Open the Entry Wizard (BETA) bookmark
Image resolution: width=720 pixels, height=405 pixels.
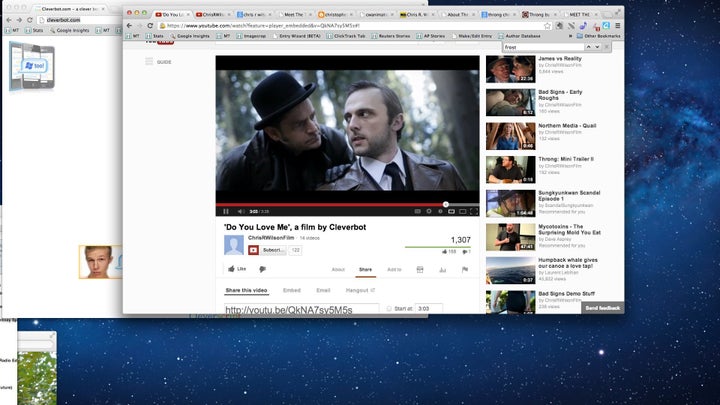pos(296,36)
